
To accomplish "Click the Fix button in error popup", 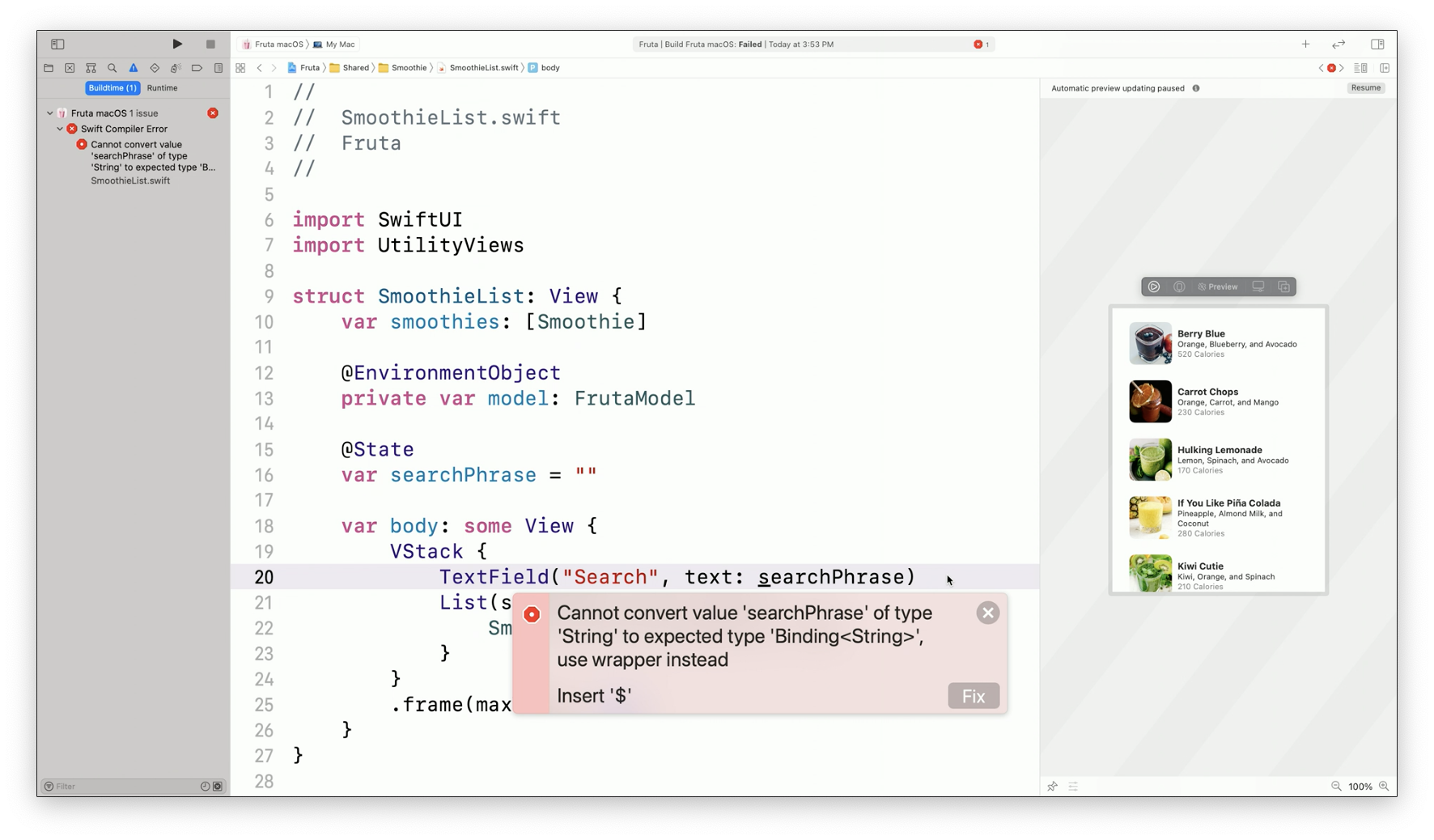I will (973, 696).
